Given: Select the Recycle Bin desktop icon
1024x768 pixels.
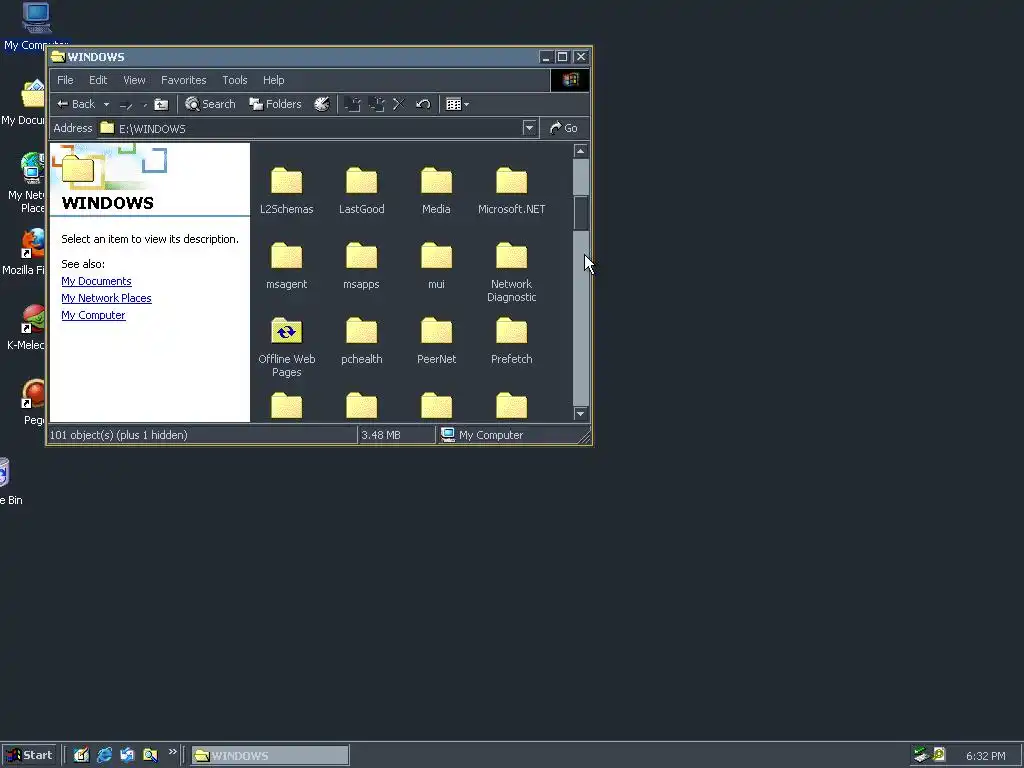Looking at the screenshot, I should pyautogui.click(x=10, y=482).
